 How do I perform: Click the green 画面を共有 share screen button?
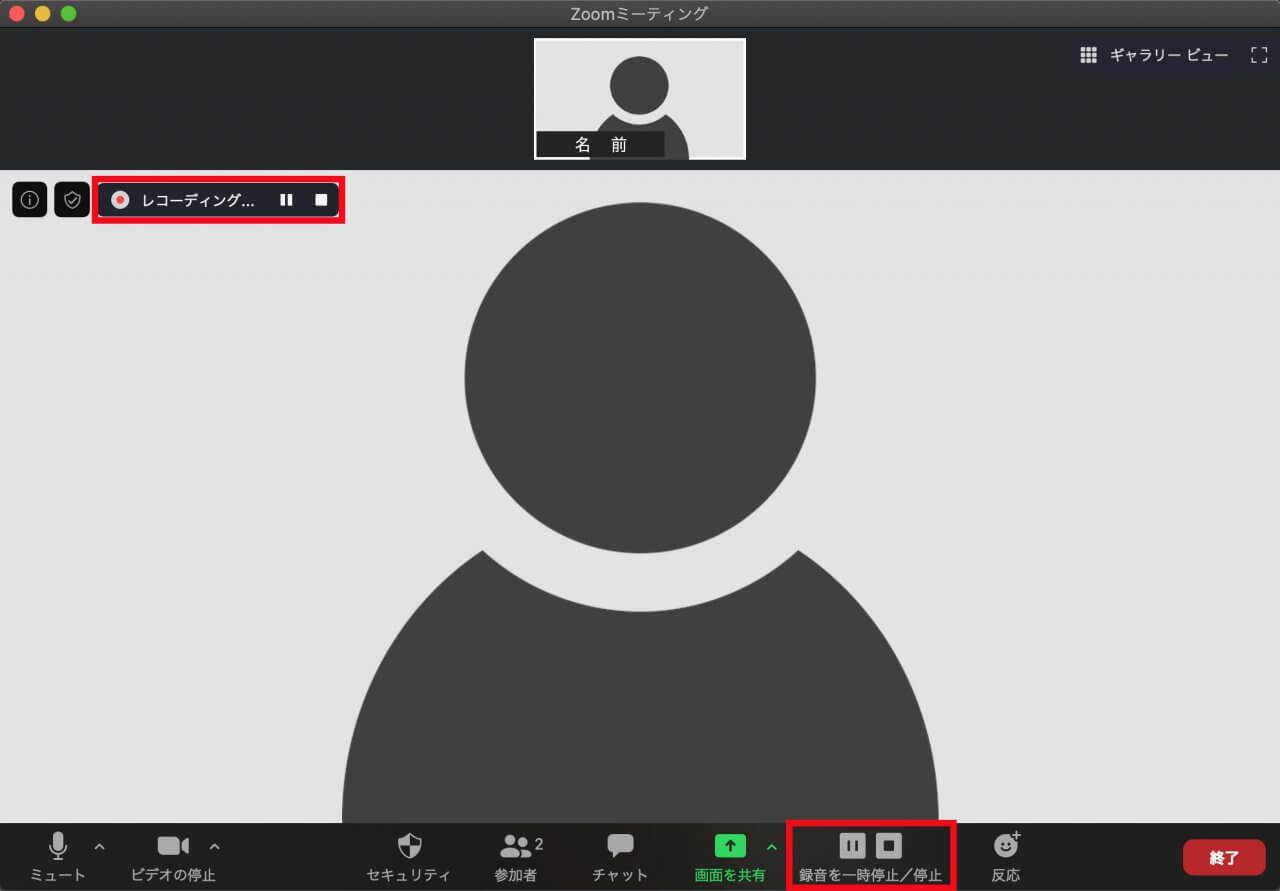pos(730,857)
